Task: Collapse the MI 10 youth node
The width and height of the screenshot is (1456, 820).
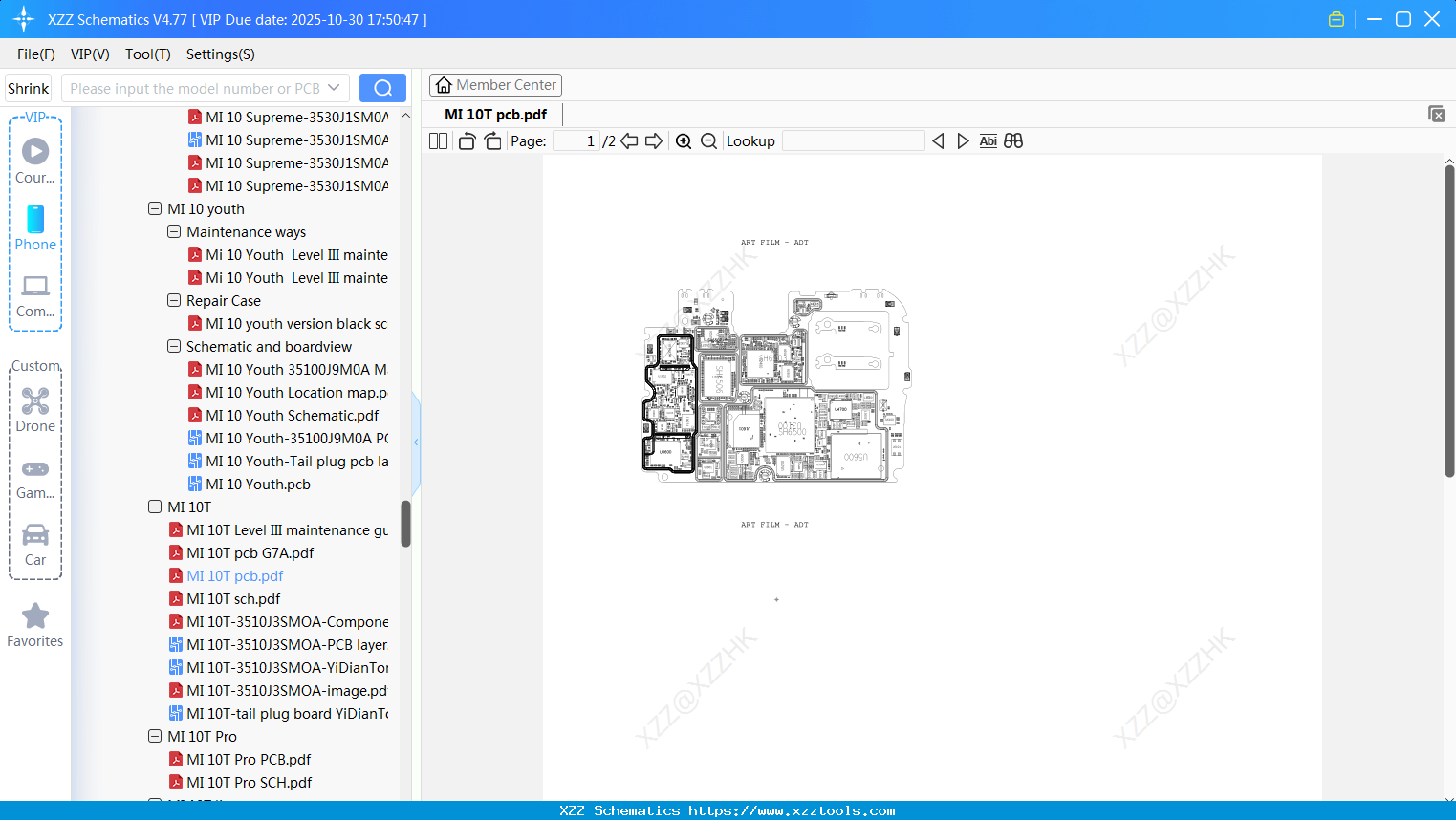Action: (x=155, y=208)
